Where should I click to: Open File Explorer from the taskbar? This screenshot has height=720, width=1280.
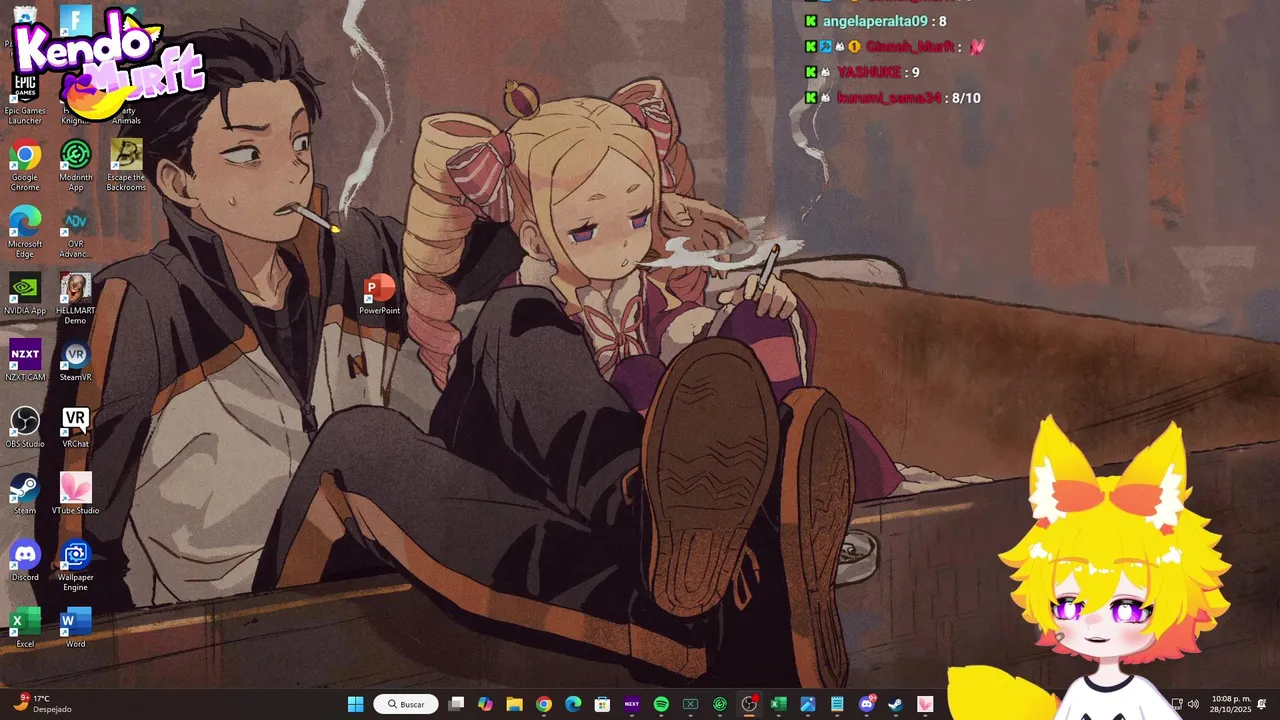[514, 704]
